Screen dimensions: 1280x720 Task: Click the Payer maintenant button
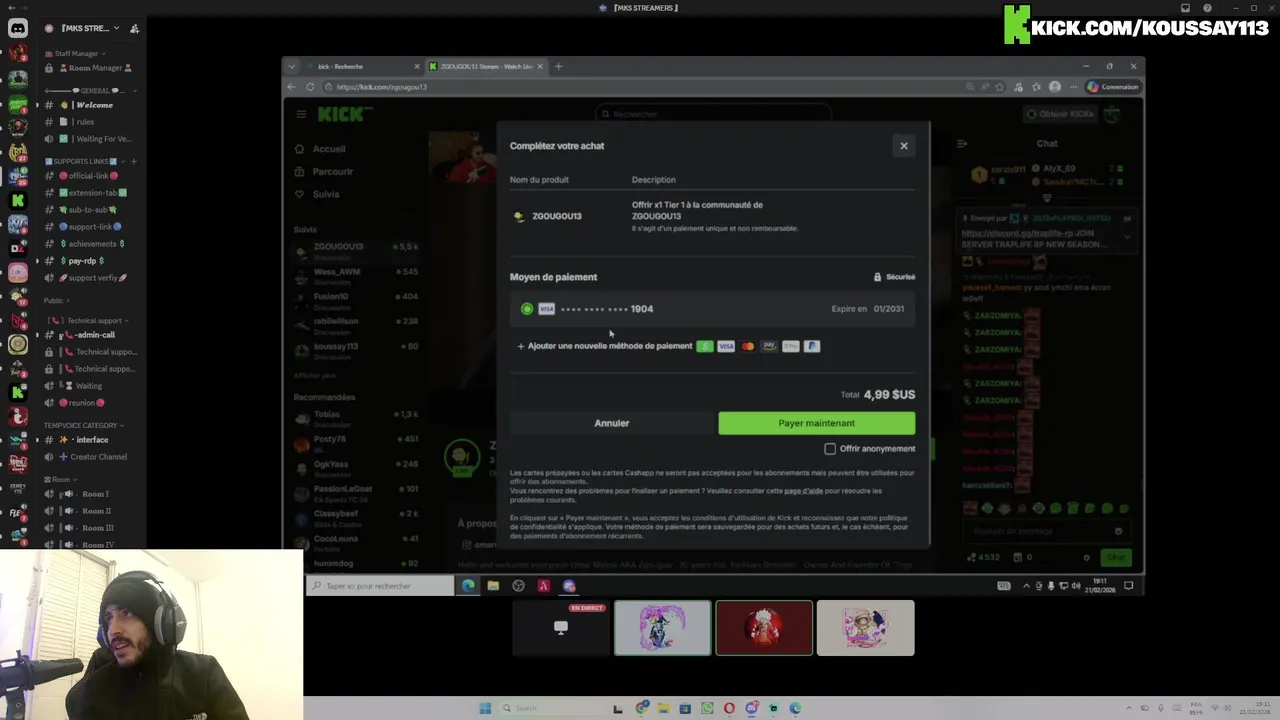(x=816, y=423)
